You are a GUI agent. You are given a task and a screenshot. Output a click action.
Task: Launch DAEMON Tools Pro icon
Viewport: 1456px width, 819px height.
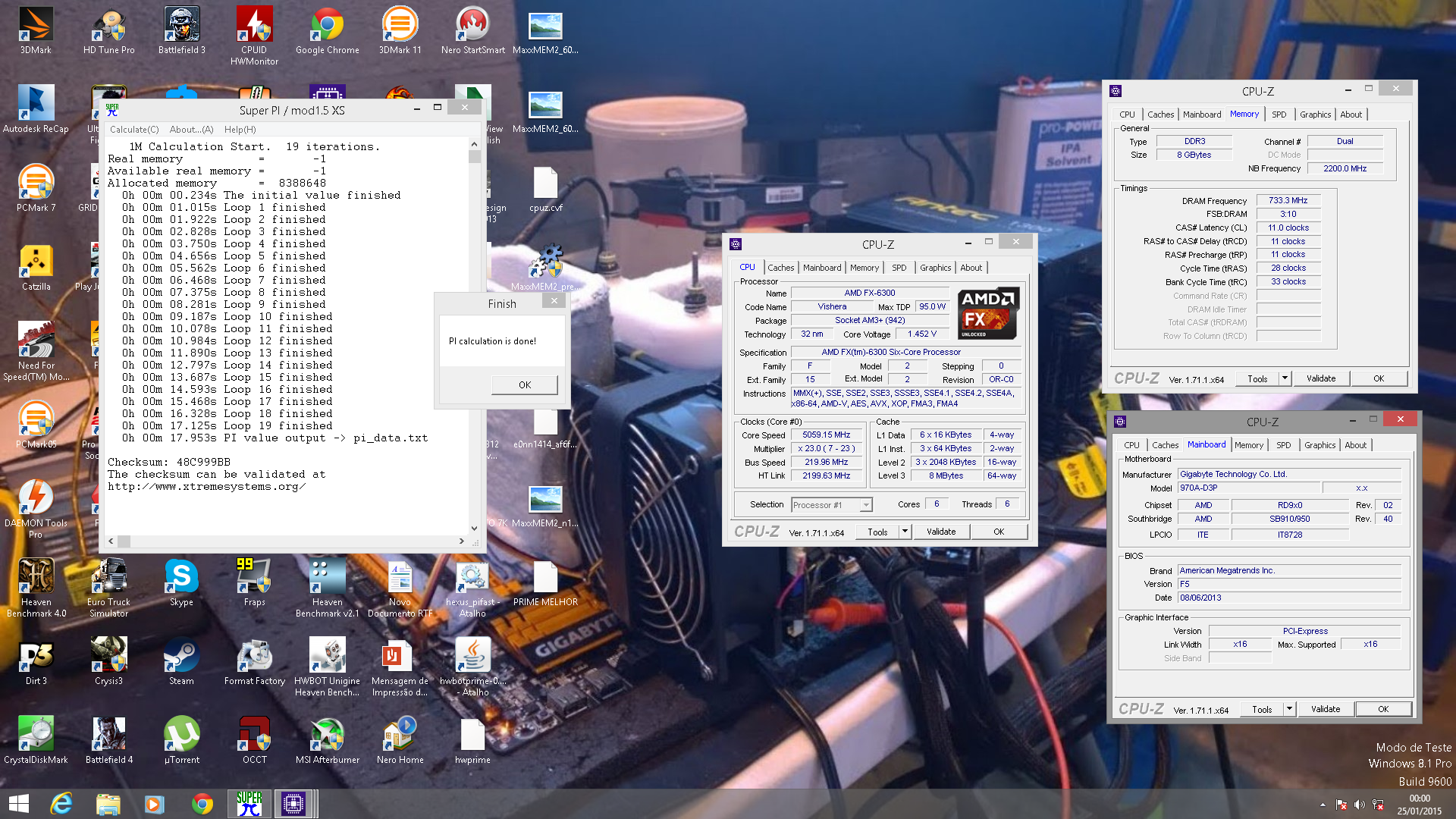[x=36, y=509]
